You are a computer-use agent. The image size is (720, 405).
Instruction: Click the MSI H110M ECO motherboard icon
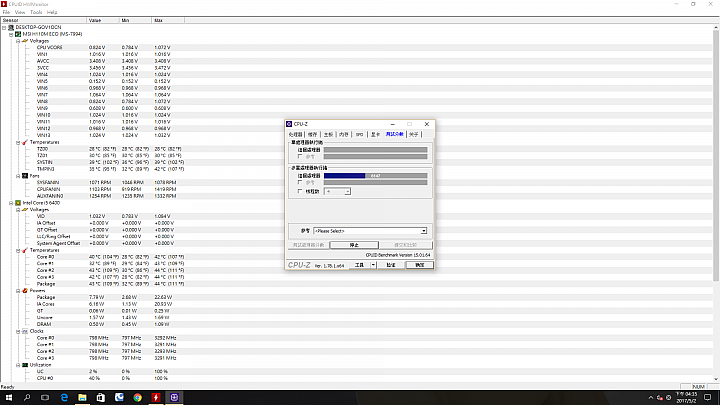point(18,34)
